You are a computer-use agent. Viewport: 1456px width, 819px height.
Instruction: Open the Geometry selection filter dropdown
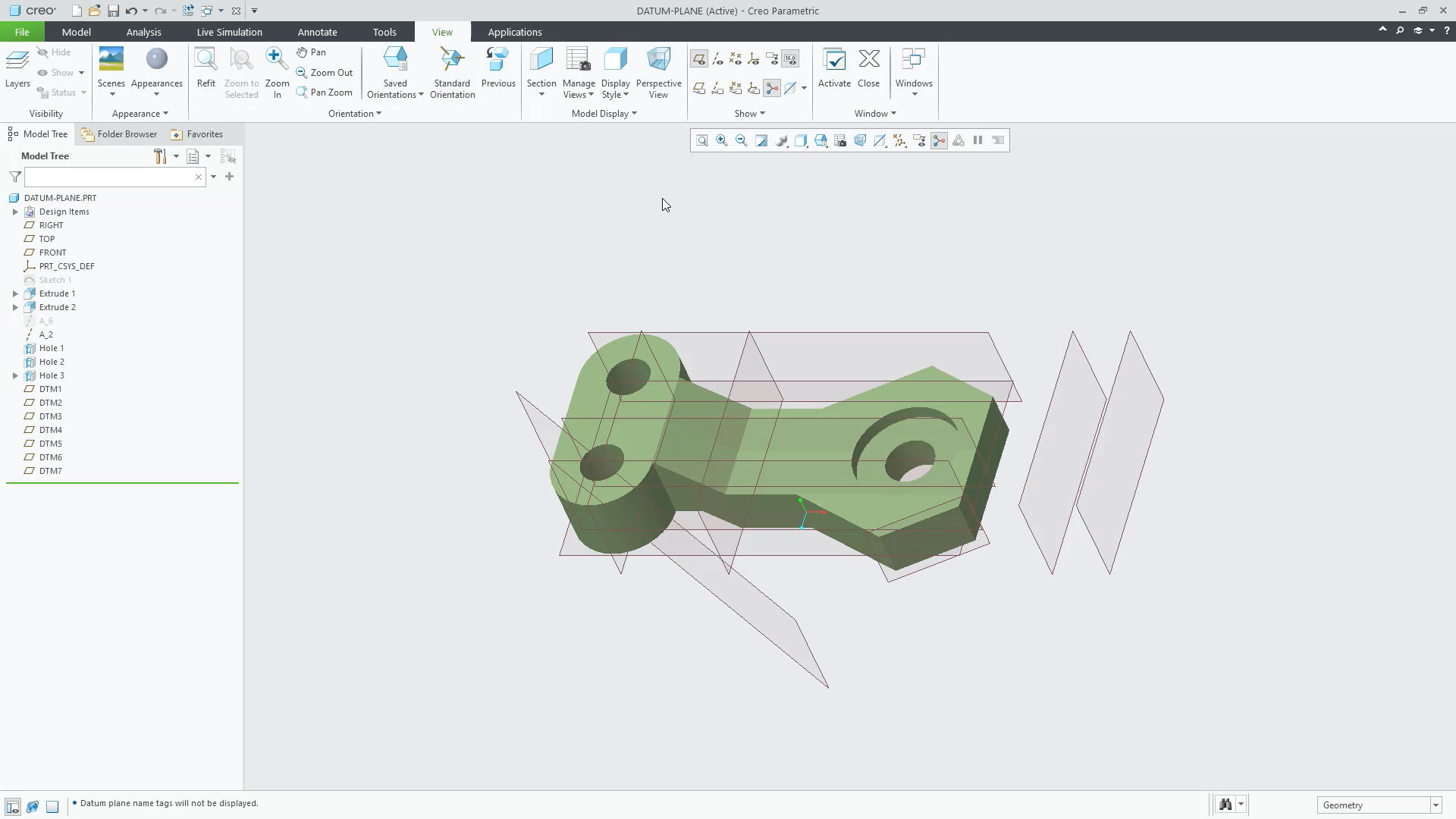click(x=1434, y=805)
